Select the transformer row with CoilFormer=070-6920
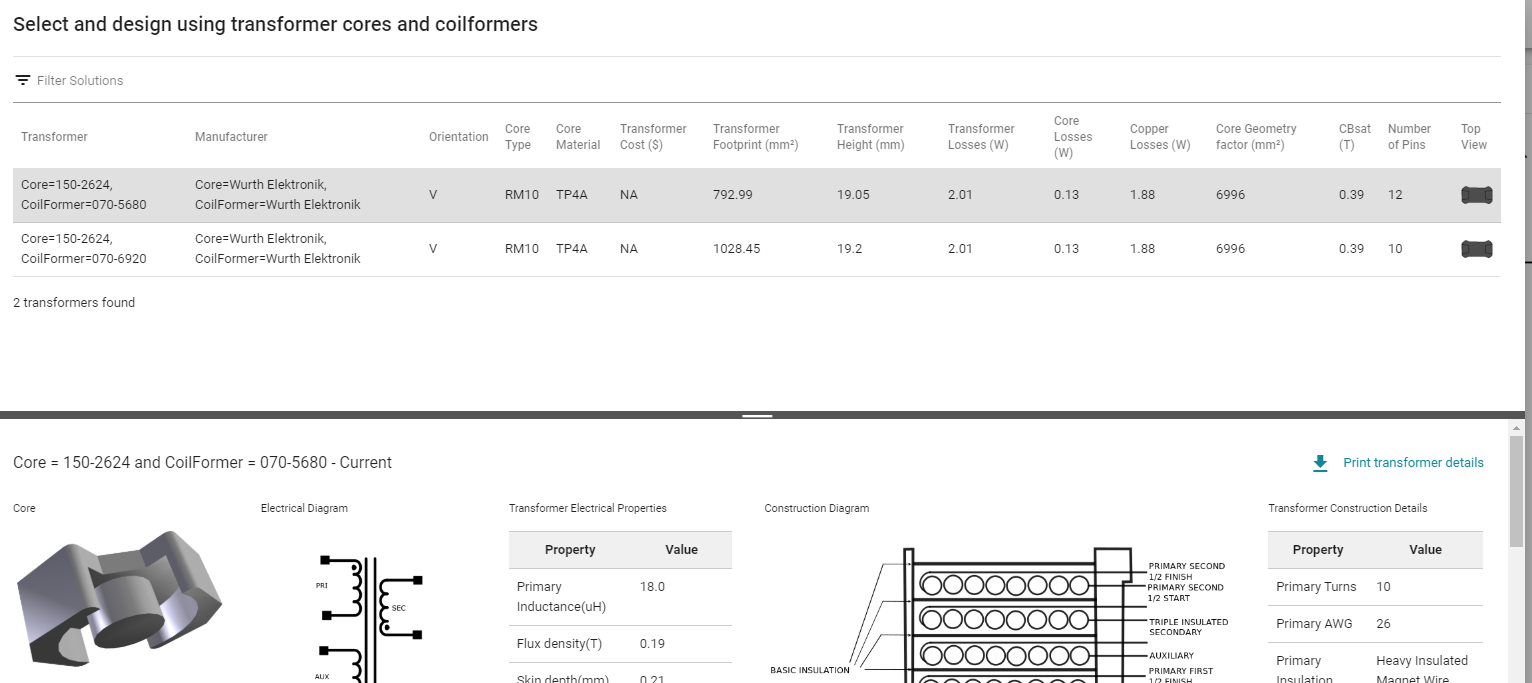This screenshot has width=1532, height=683. point(757,249)
